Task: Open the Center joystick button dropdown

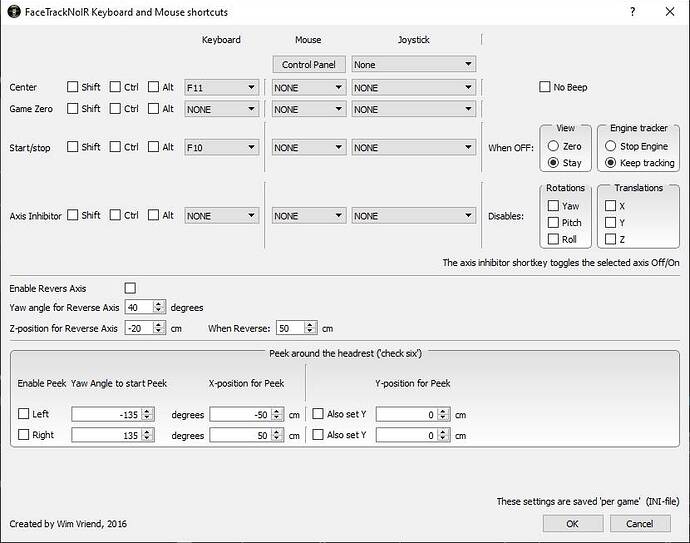Action: point(413,88)
